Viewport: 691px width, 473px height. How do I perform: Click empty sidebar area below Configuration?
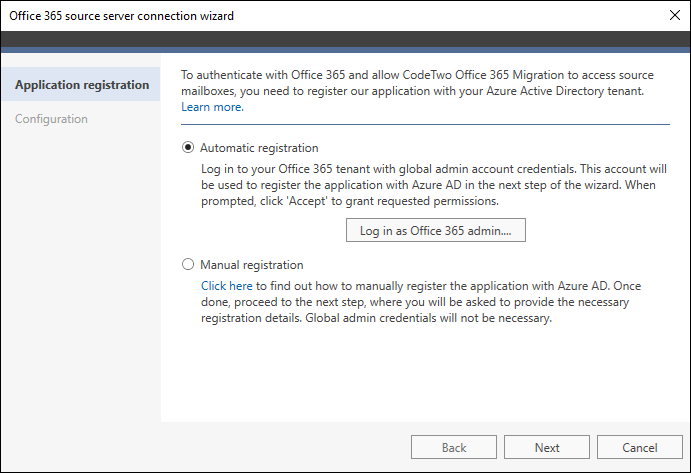81,273
